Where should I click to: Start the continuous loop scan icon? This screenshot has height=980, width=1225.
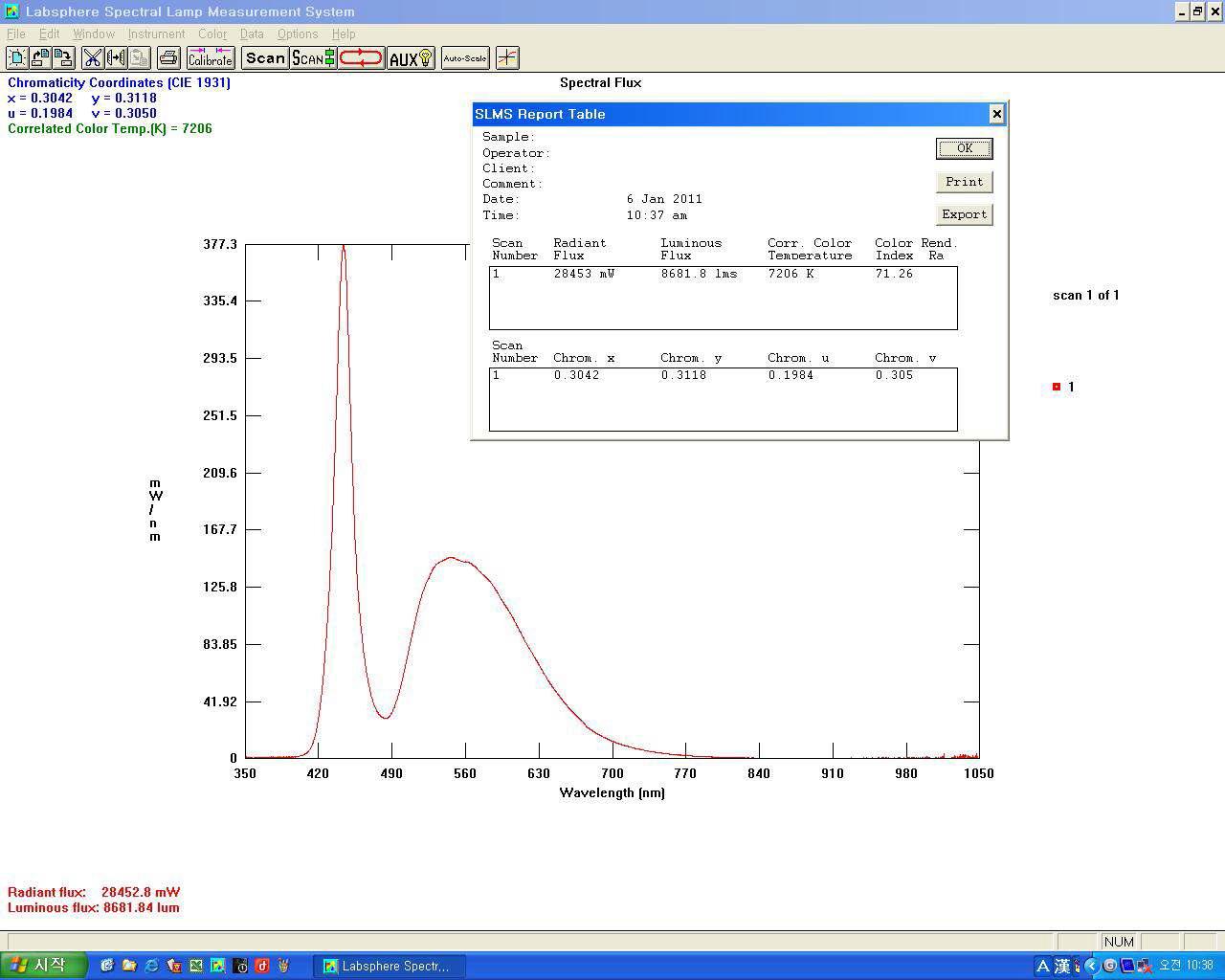[x=361, y=58]
